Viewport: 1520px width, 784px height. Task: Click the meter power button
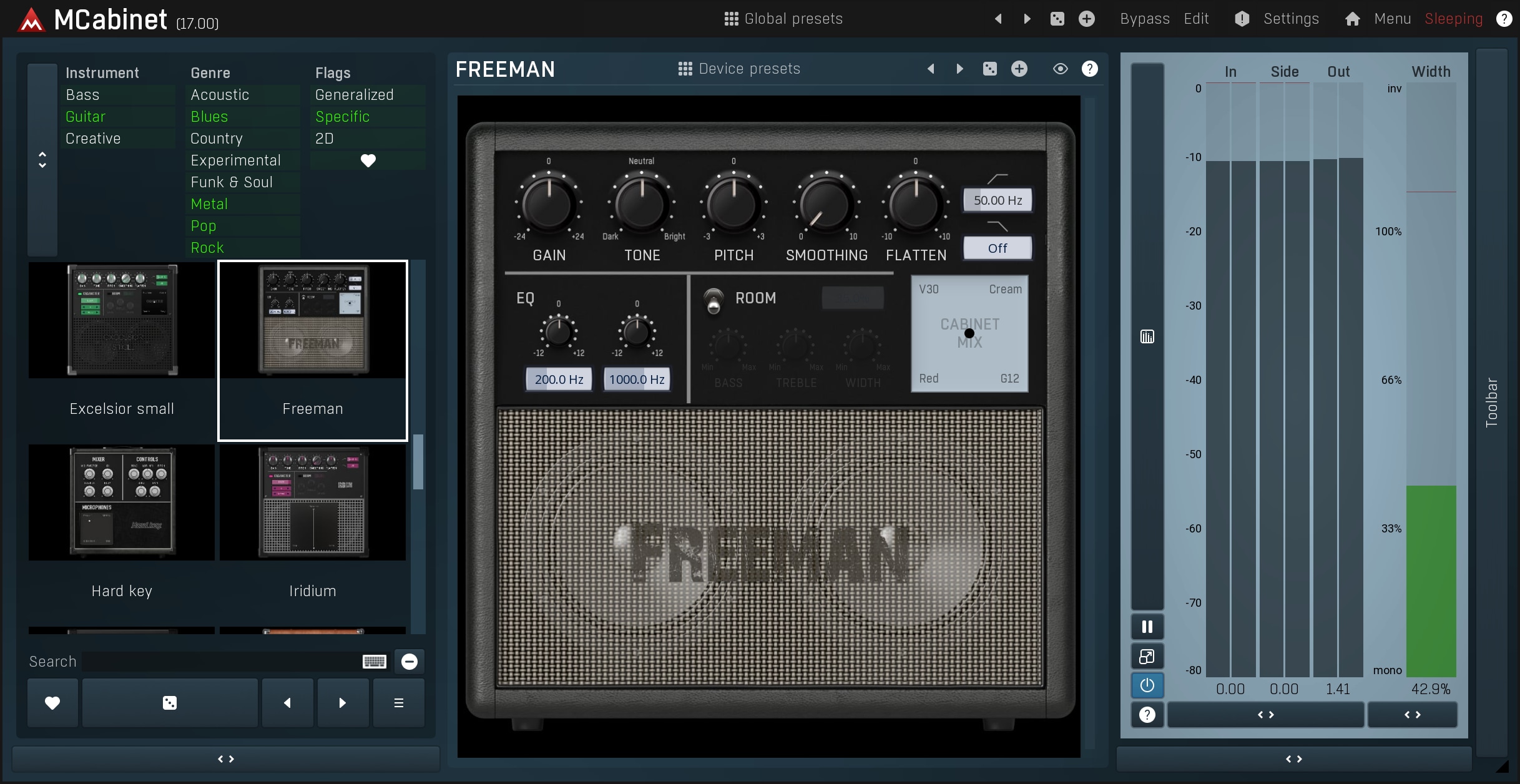1147,685
